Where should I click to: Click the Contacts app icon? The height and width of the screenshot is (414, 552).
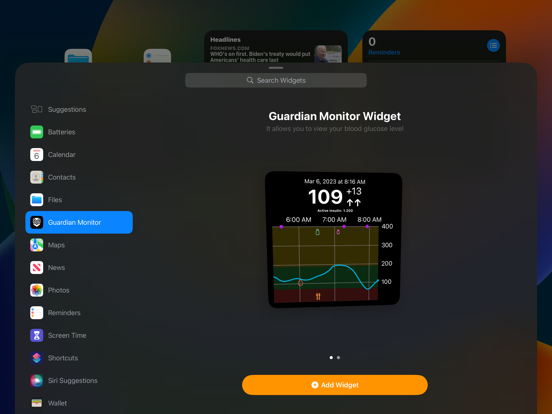(36, 177)
